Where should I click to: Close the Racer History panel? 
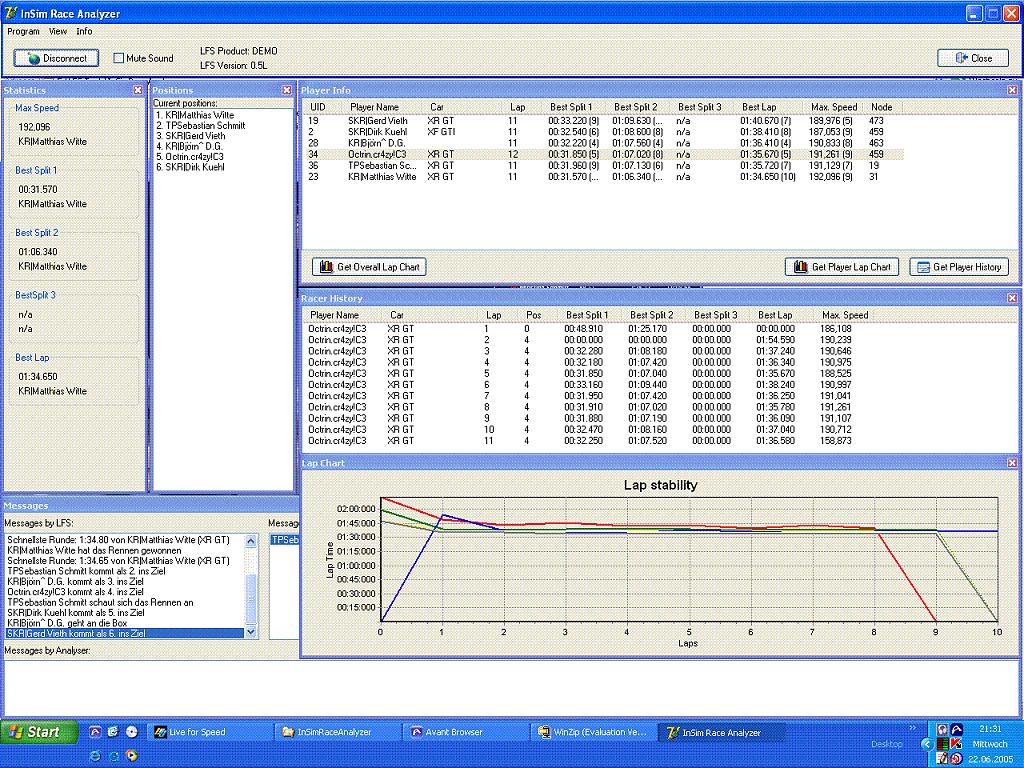coord(1012,298)
